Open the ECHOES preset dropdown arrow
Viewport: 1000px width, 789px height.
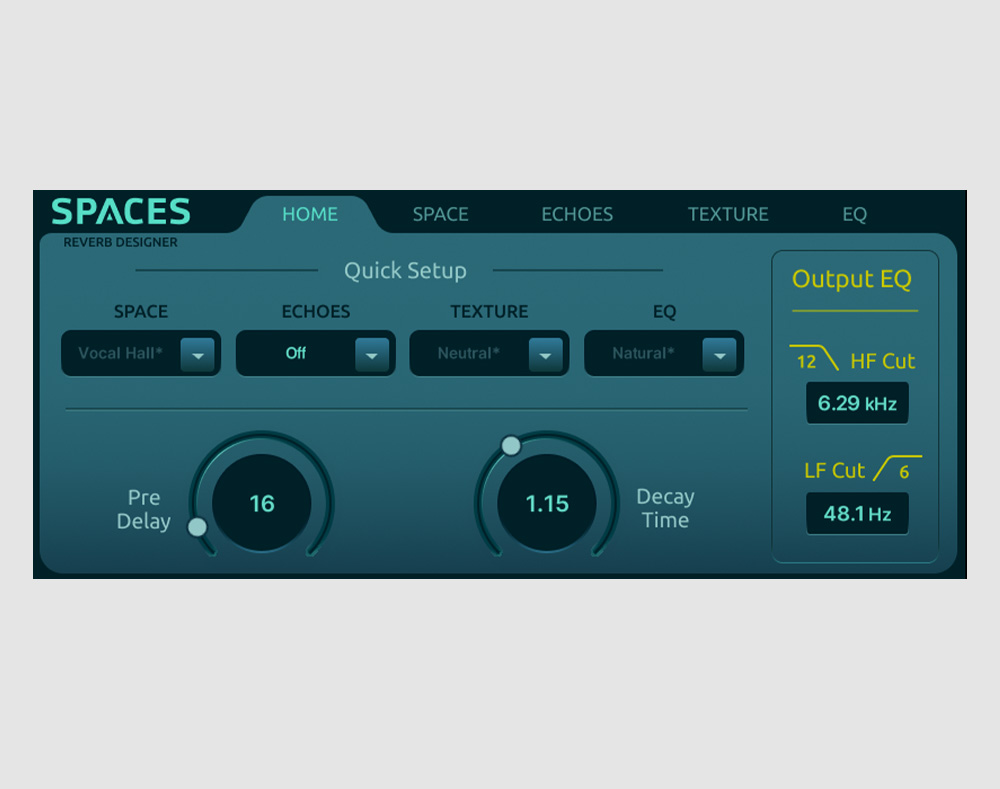pyautogui.click(x=372, y=355)
